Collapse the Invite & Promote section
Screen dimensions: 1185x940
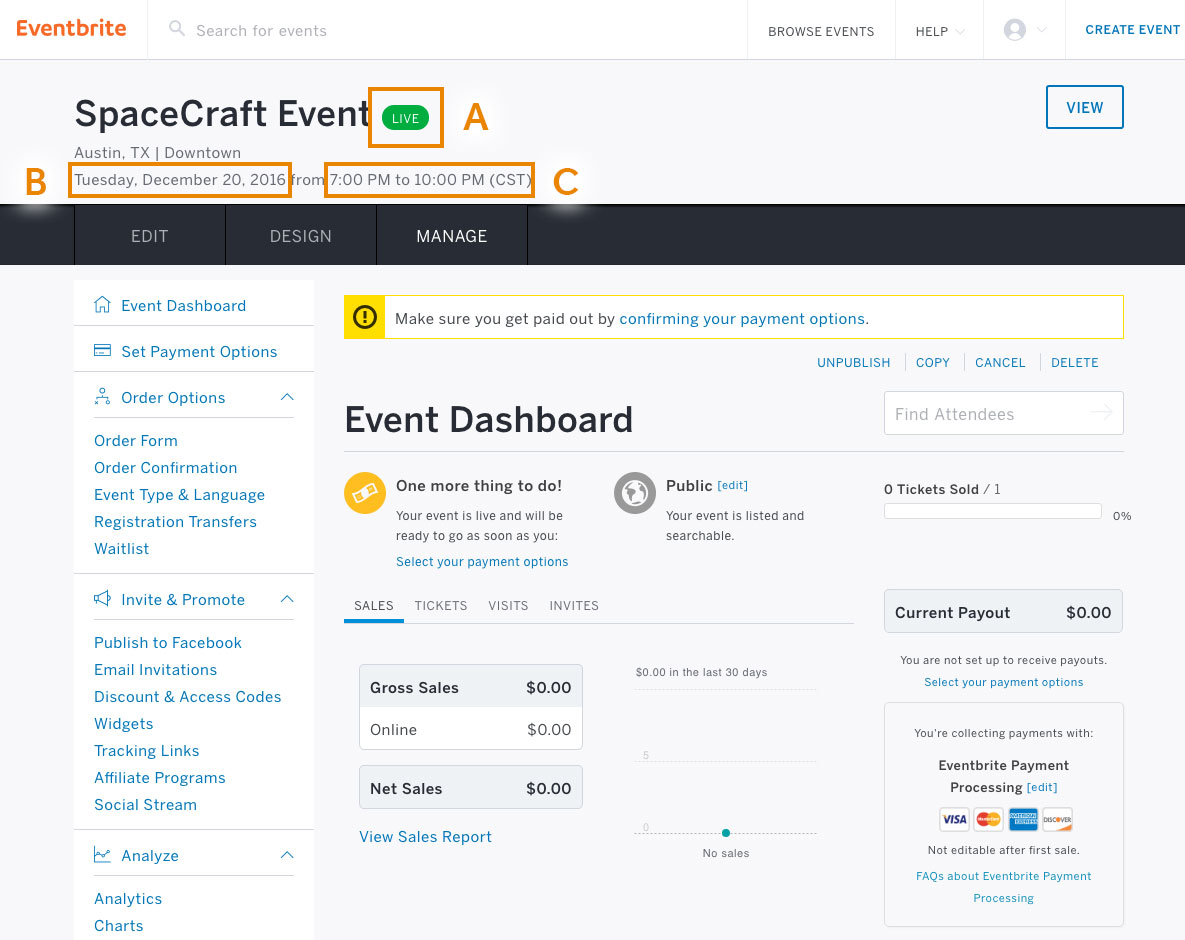287,598
